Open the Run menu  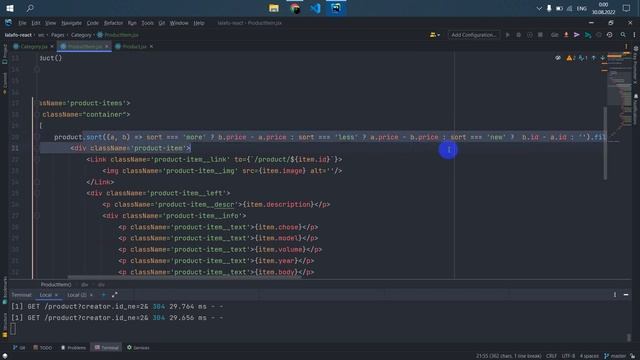coord(132,23)
